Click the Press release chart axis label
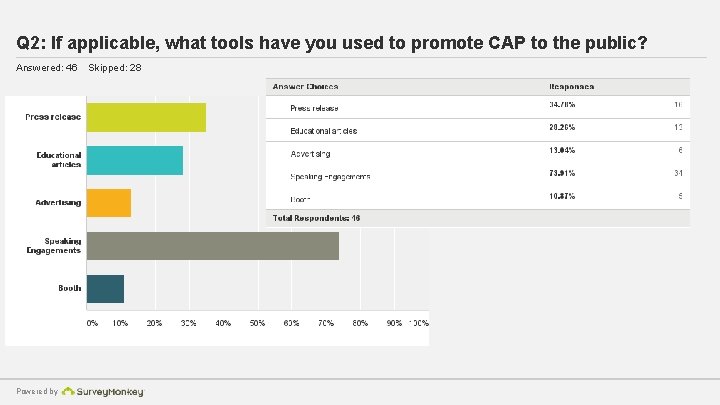The height and width of the screenshot is (405, 720). tap(54, 117)
